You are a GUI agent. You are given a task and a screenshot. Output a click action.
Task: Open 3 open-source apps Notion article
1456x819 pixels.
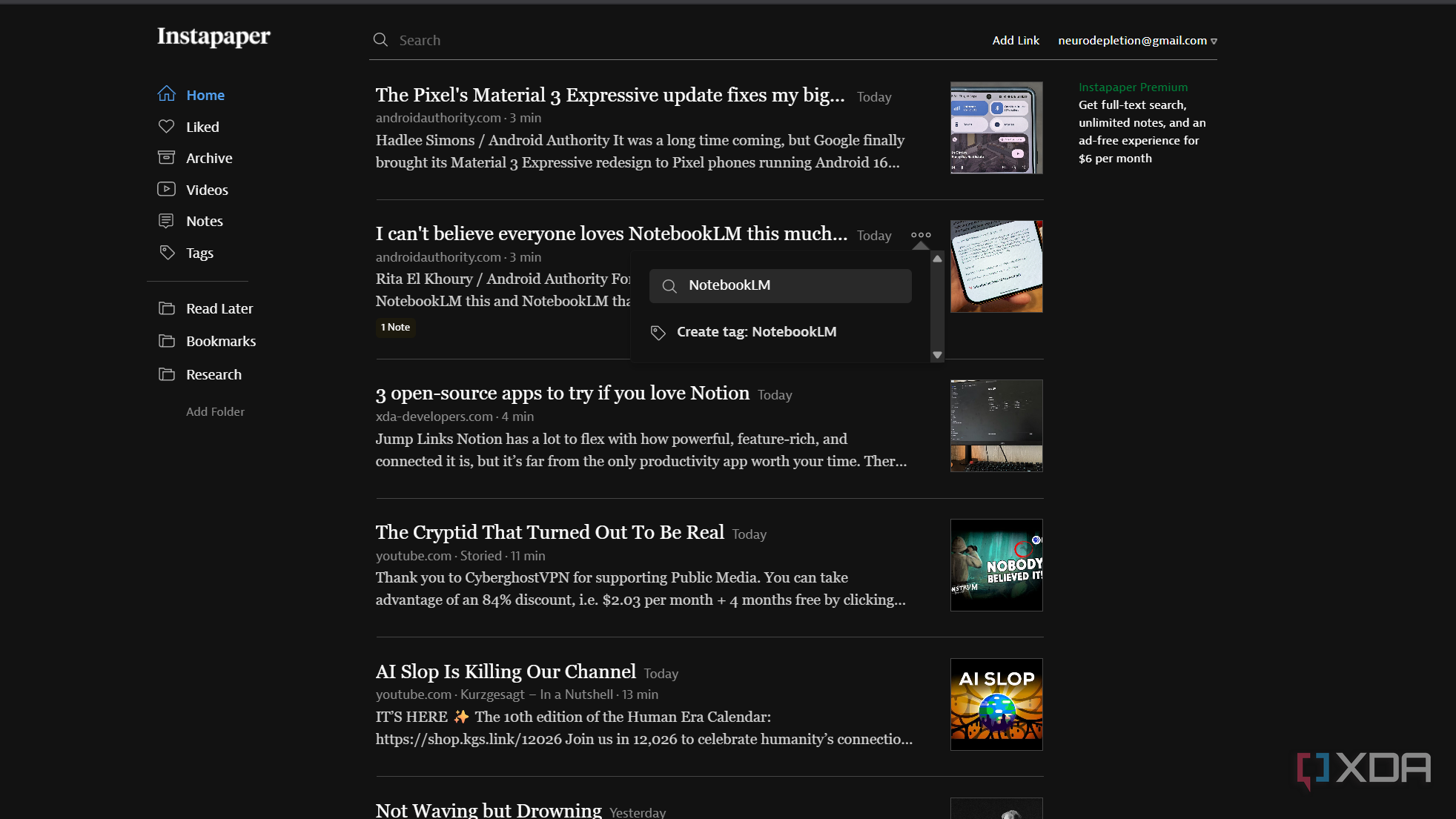click(563, 393)
